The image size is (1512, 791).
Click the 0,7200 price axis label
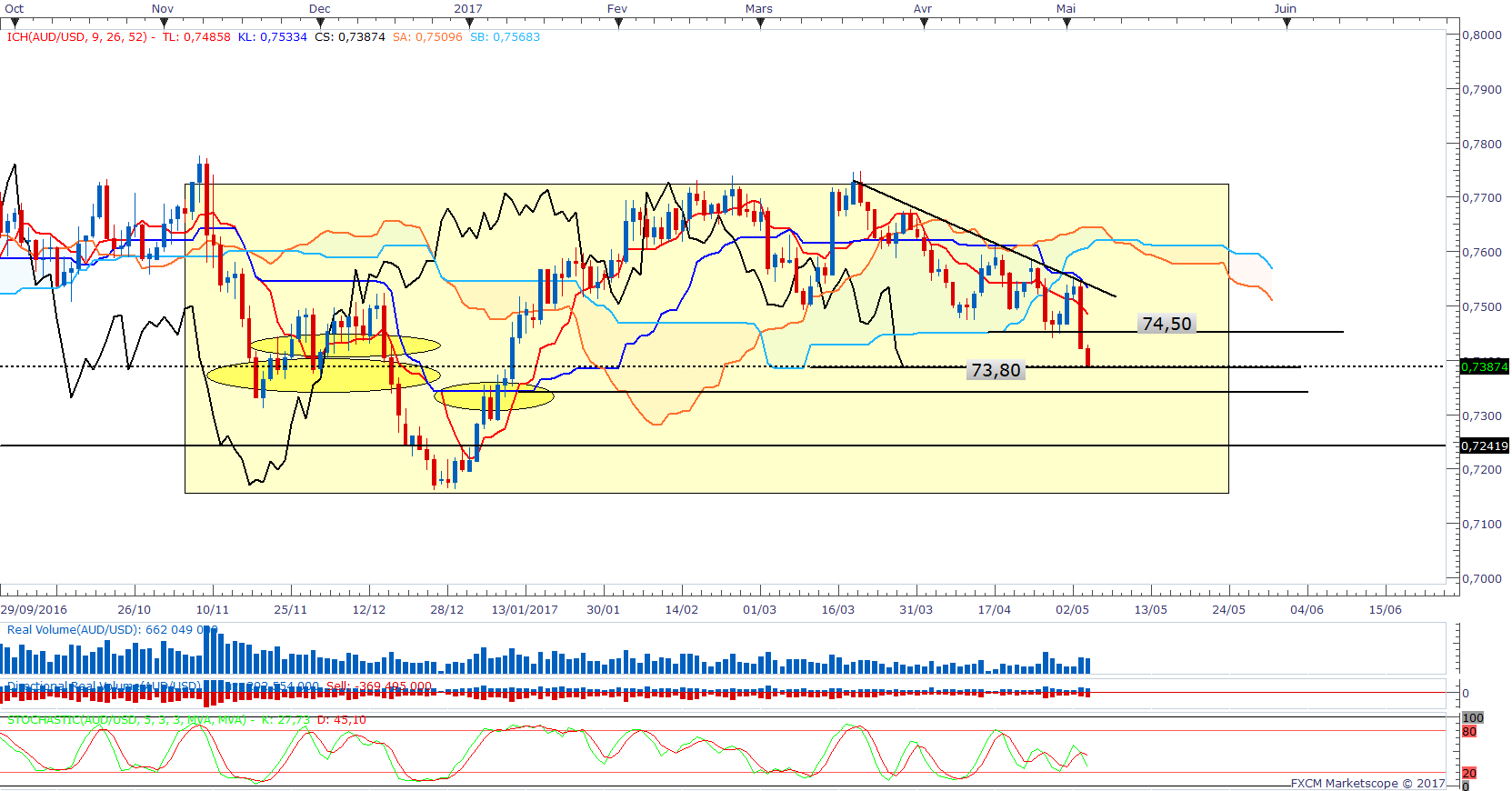click(x=1482, y=470)
